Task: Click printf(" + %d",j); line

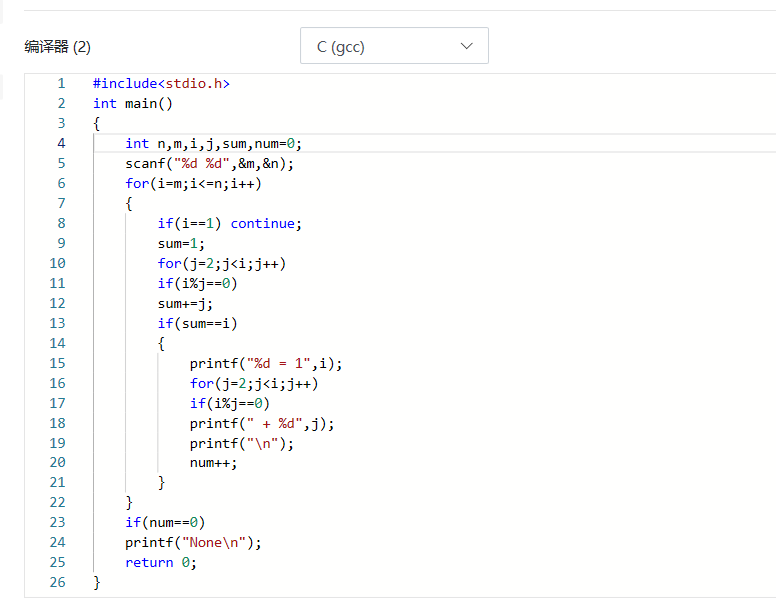Action: pos(262,424)
